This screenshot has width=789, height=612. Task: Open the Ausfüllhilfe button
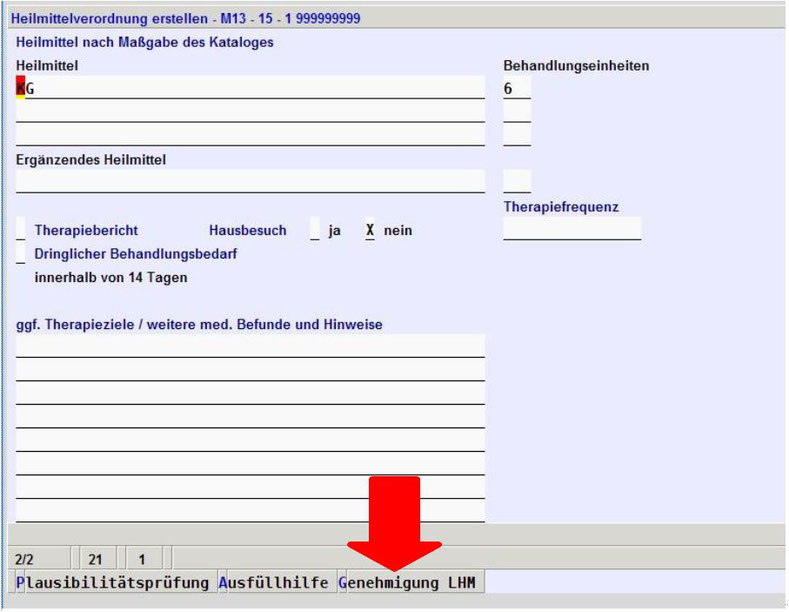pos(278,582)
